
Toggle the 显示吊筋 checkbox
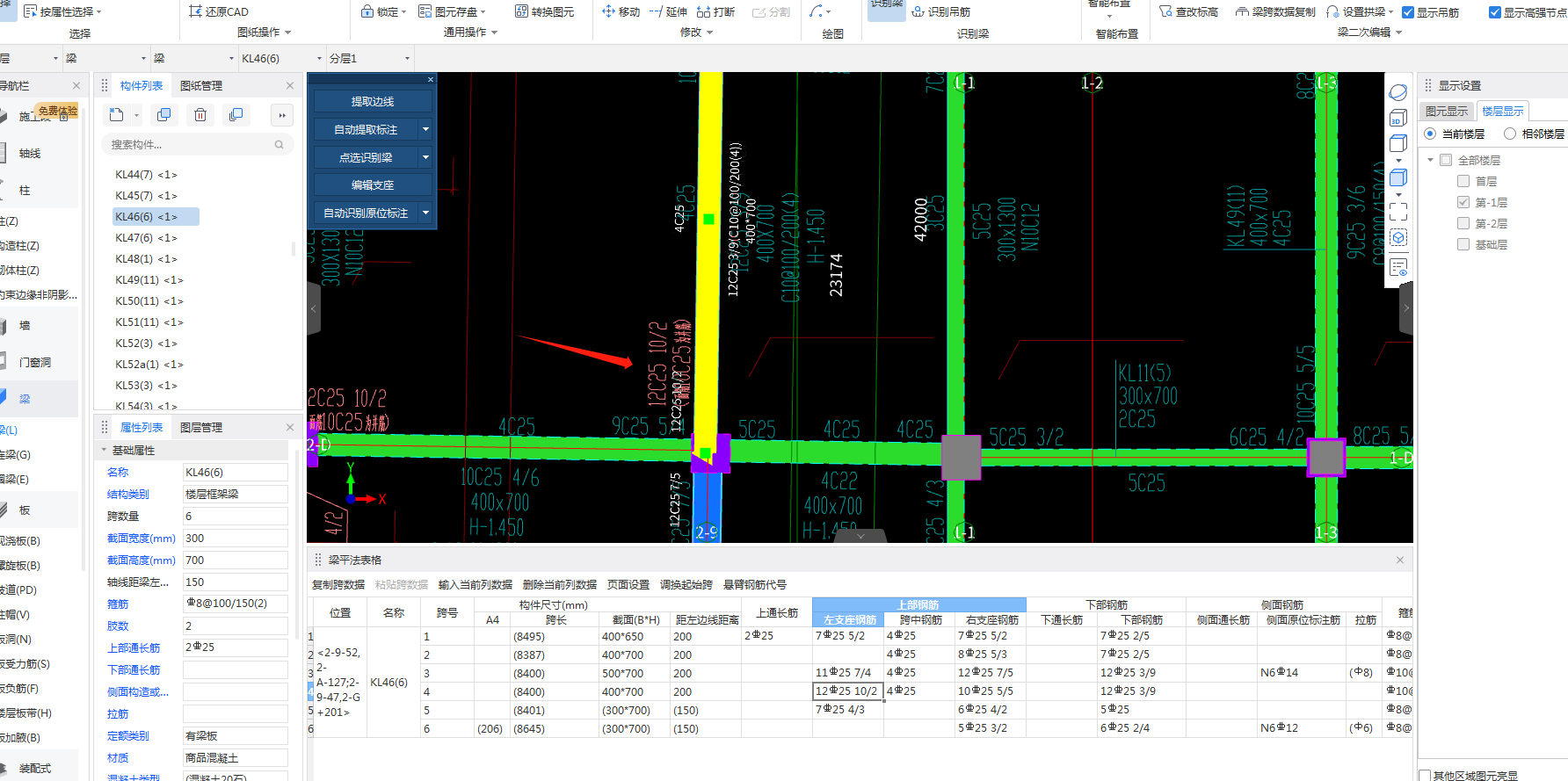pyautogui.click(x=1408, y=12)
